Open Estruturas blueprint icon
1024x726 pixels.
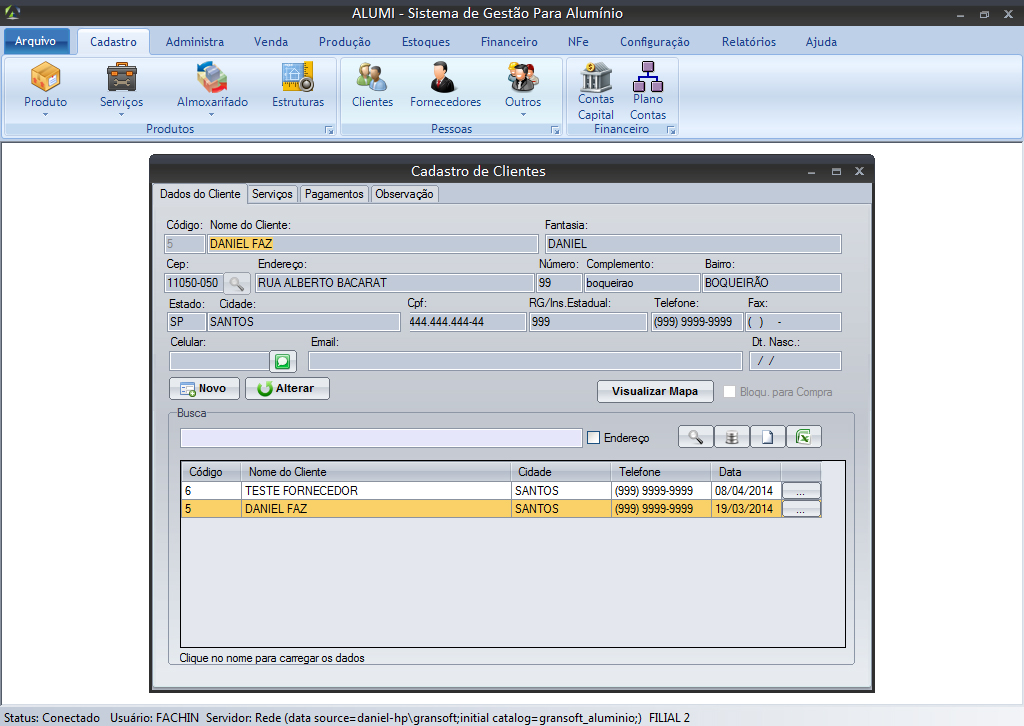[298, 77]
